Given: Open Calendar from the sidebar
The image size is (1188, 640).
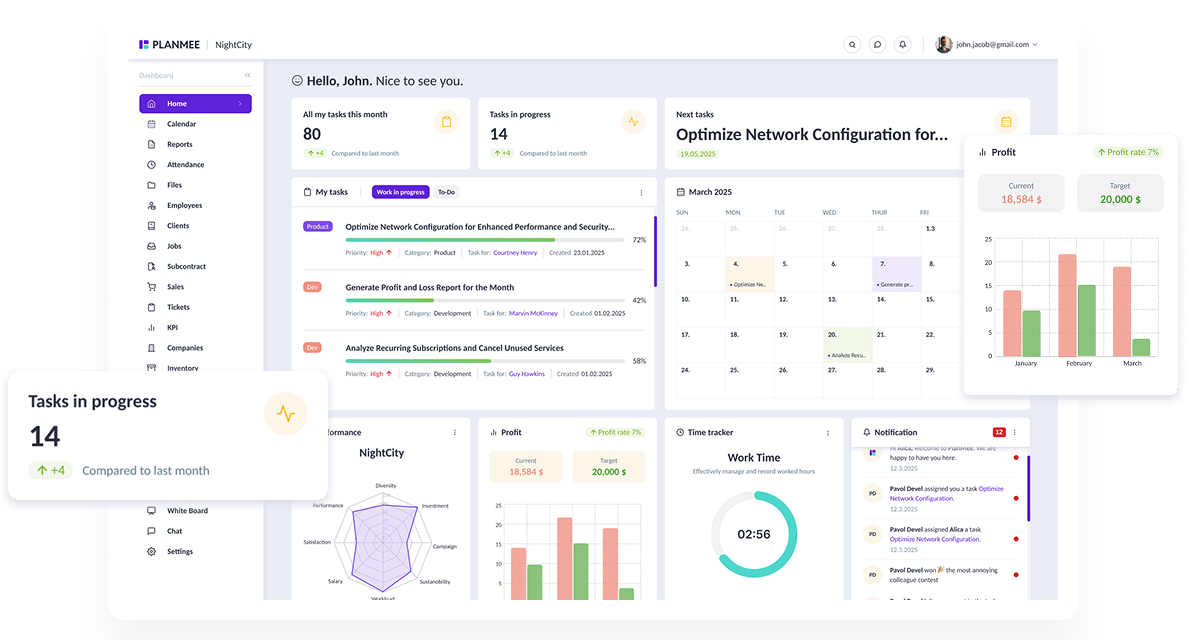Looking at the screenshot, I should pyautogui.click(x=181, y=124).
